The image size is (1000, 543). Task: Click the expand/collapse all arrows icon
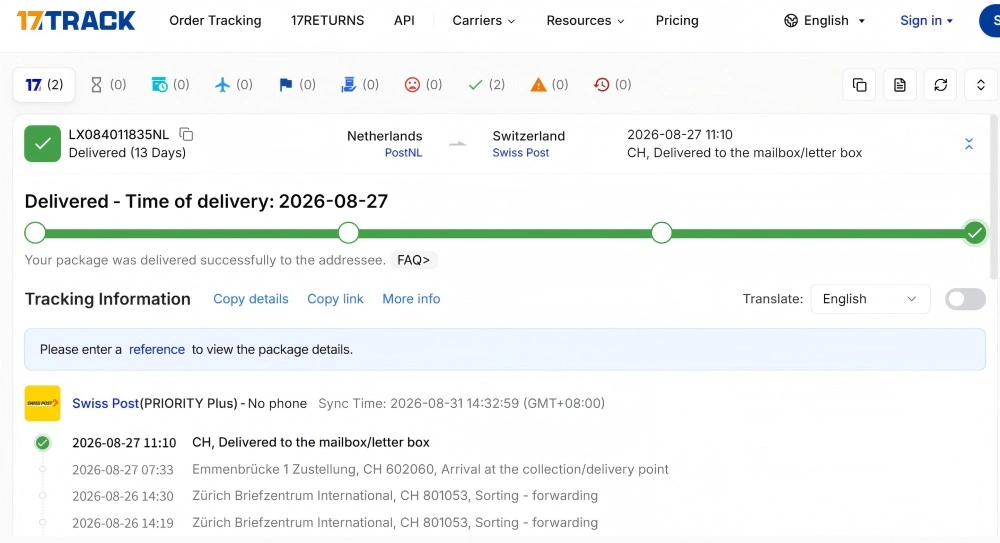[x=981, y=85]
